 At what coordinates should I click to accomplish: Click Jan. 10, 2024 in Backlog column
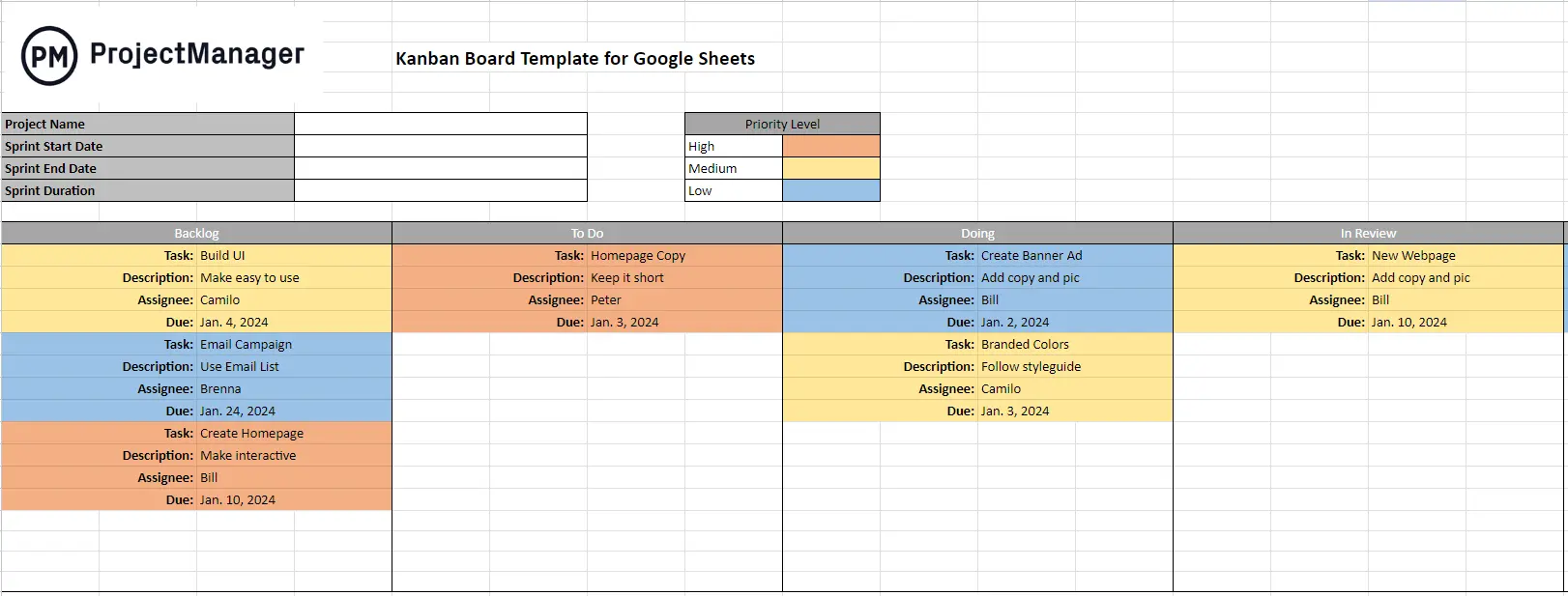tap(294, 499)
